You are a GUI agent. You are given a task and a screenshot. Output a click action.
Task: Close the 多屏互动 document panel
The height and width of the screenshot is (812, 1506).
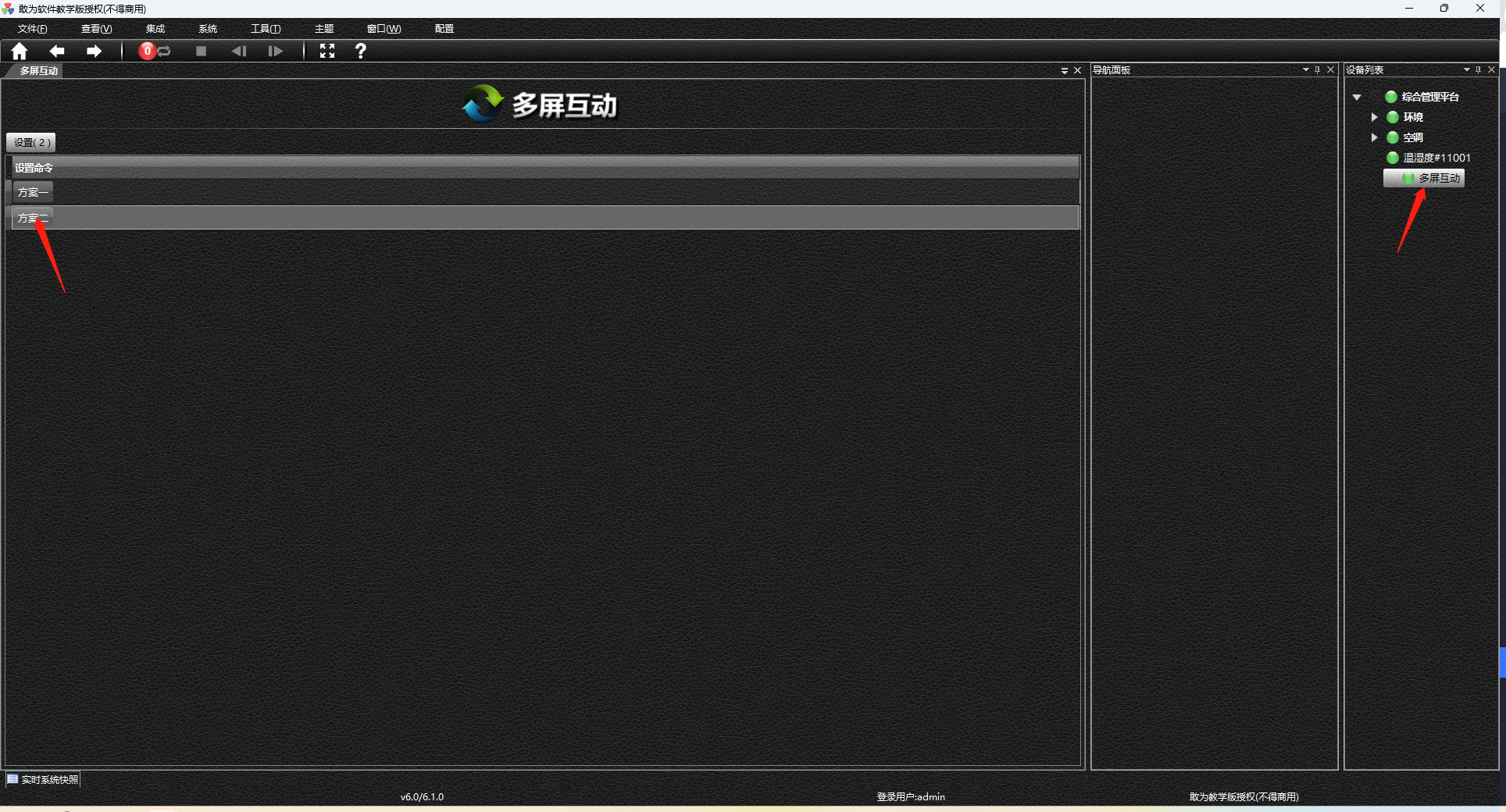pos(1077,71)
